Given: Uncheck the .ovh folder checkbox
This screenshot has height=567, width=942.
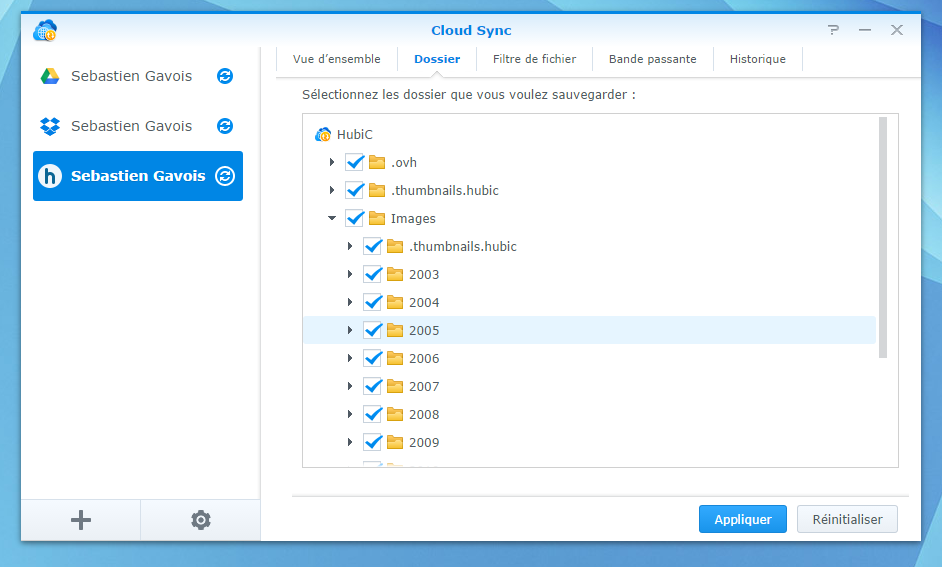Looking at the screenshot, I should point(354,162).
